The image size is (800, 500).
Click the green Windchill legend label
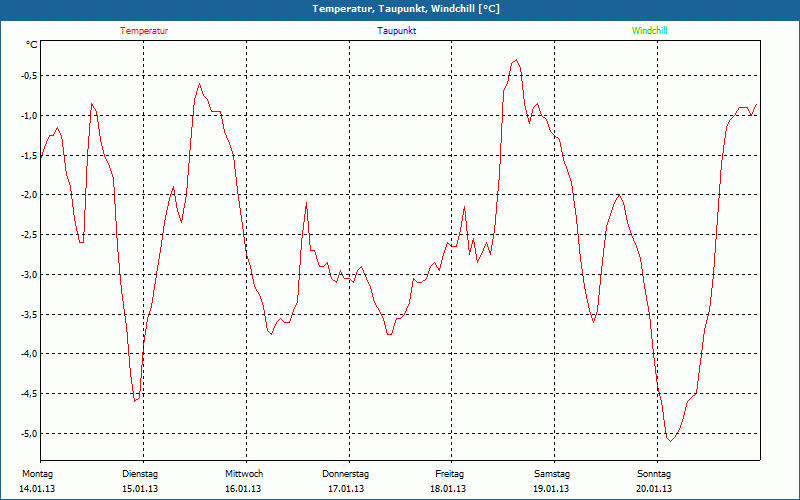click(x=649, y=31)
